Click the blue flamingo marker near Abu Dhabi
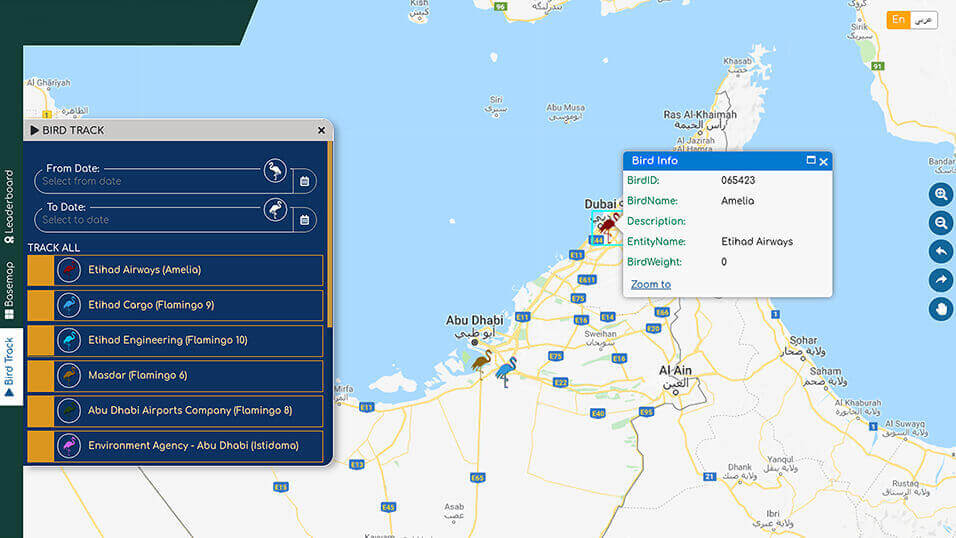Image resolution: width=956 pixels, height=538 pixels. [506, 371]
